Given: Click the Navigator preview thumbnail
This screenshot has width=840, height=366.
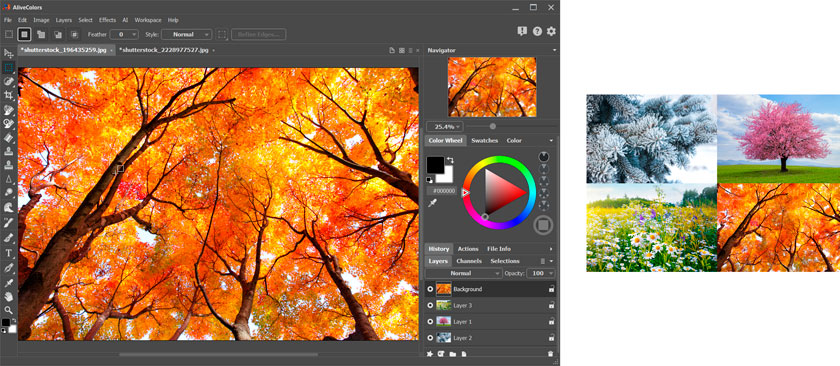Looking at the screenshot, I should coord(492,87).
